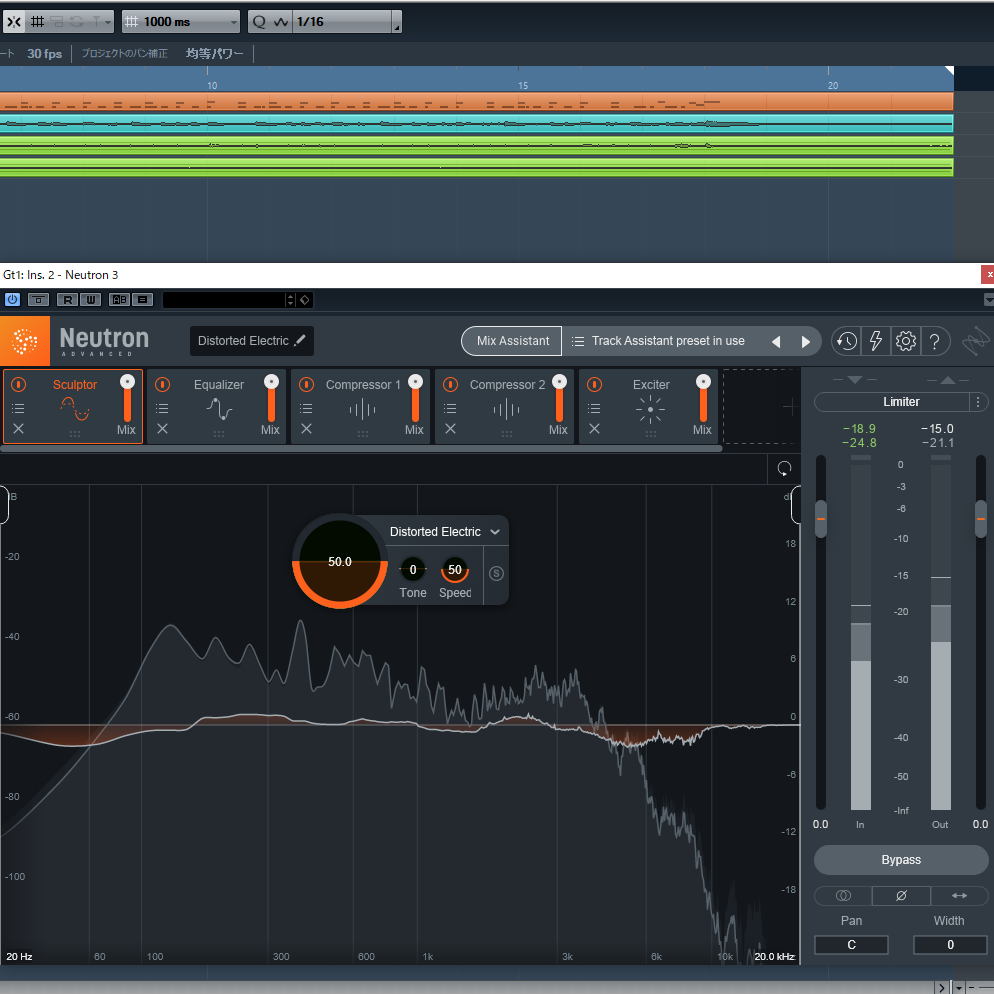Click the Distorted Electric preset name button
Viewport: 994px width, 994px height.
pyautogui.click(x=252, y=341)
